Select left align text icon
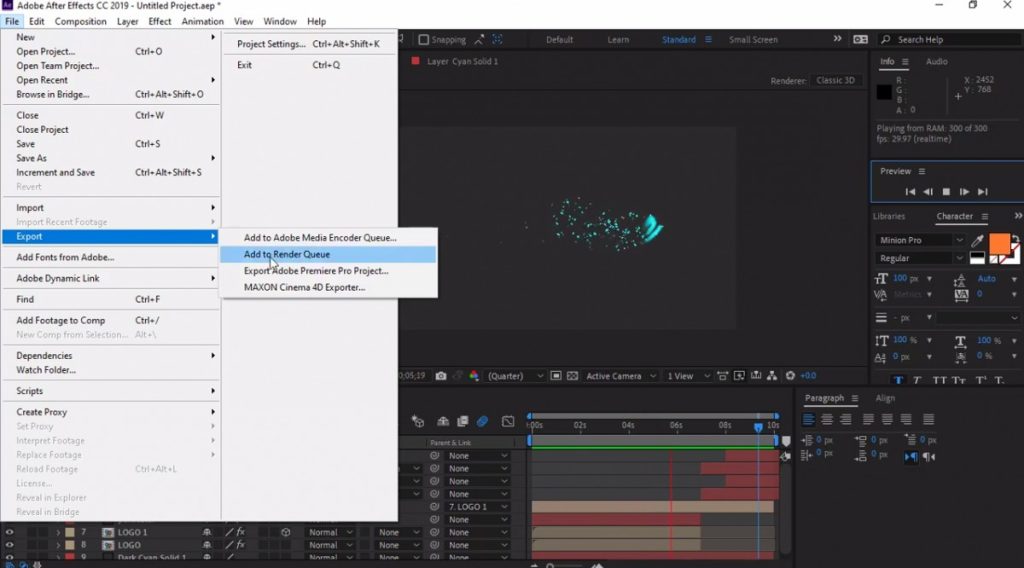This screenshot has height=568, width=1024. (x=808, y=419)
